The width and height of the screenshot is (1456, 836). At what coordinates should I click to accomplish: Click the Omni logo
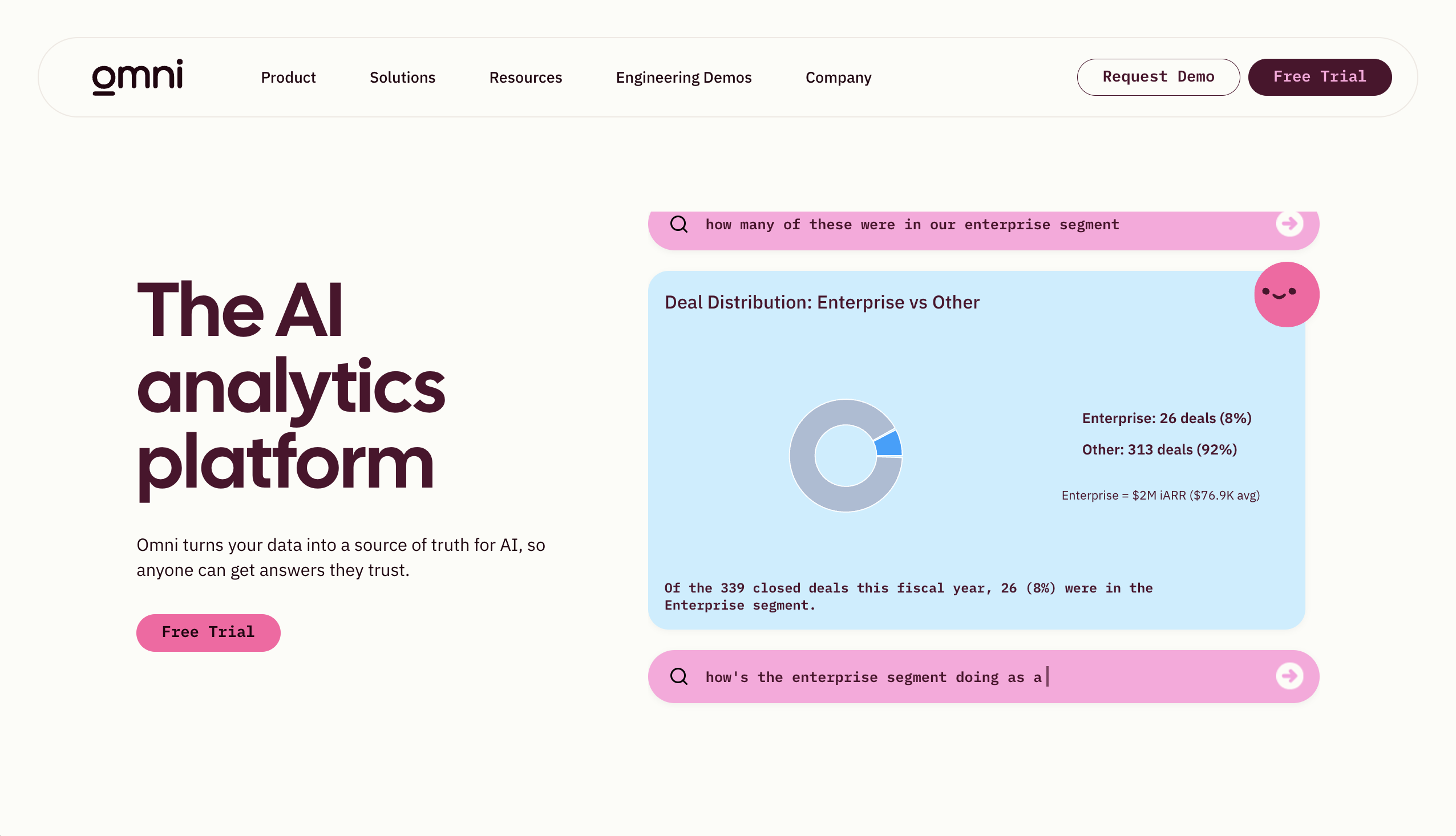pos(137,77)
